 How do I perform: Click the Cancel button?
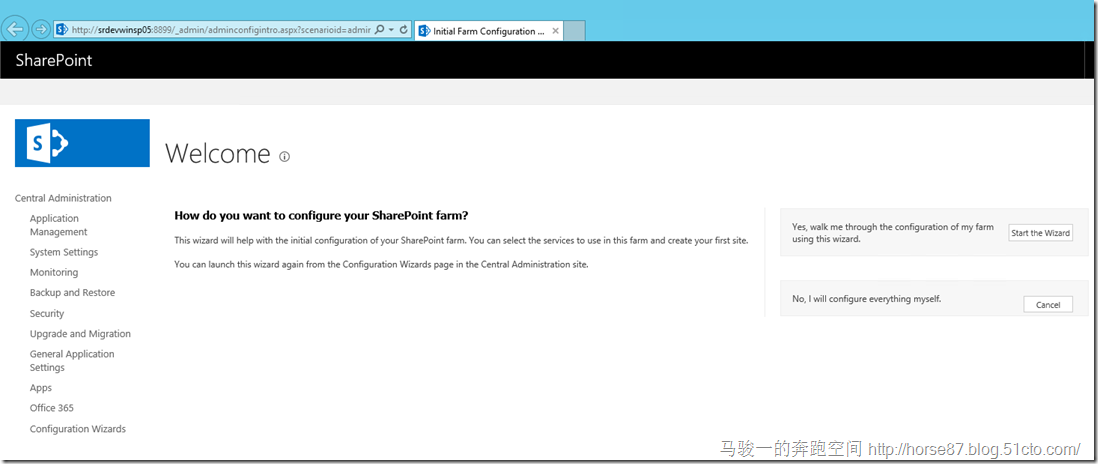(x=1048, y=304)
